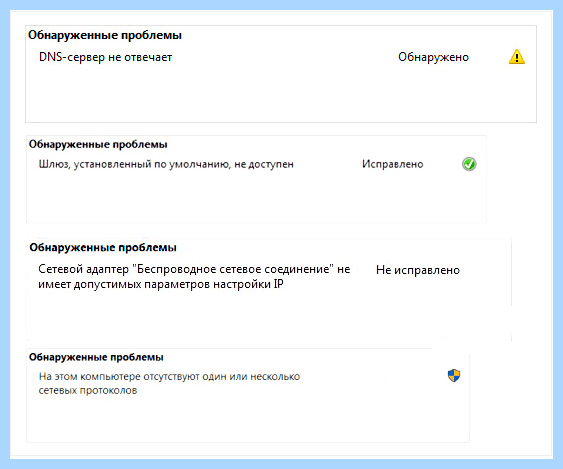Select the missing network protocols problem text

click(169, 383)
